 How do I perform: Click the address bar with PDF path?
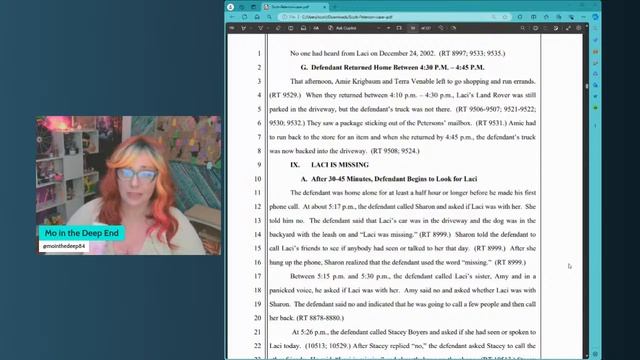click(394, 17)
